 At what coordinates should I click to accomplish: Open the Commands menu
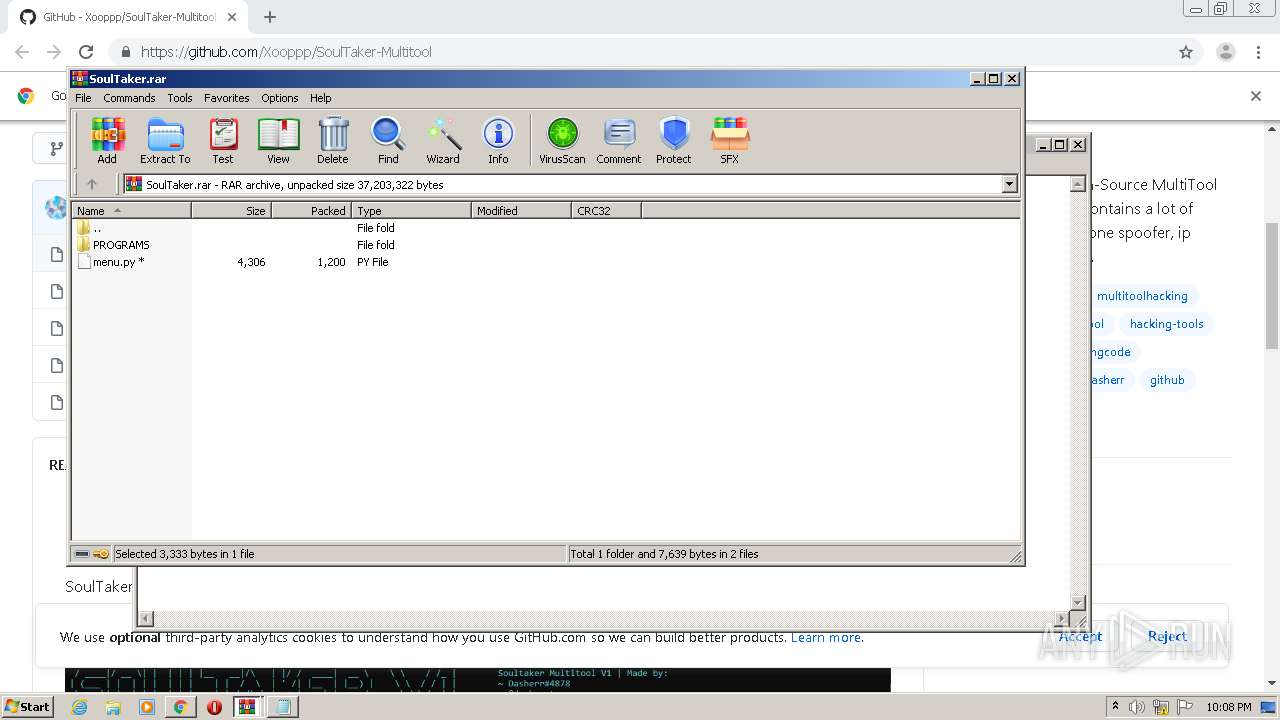pos(129,98)
